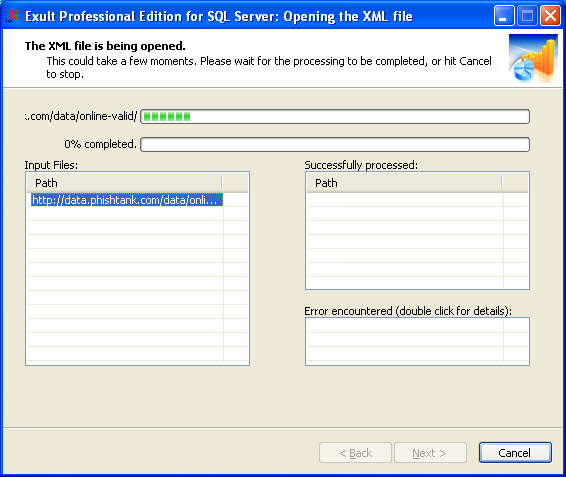Click 'The XML file is being opened.' heading

[x=105, y=46]
